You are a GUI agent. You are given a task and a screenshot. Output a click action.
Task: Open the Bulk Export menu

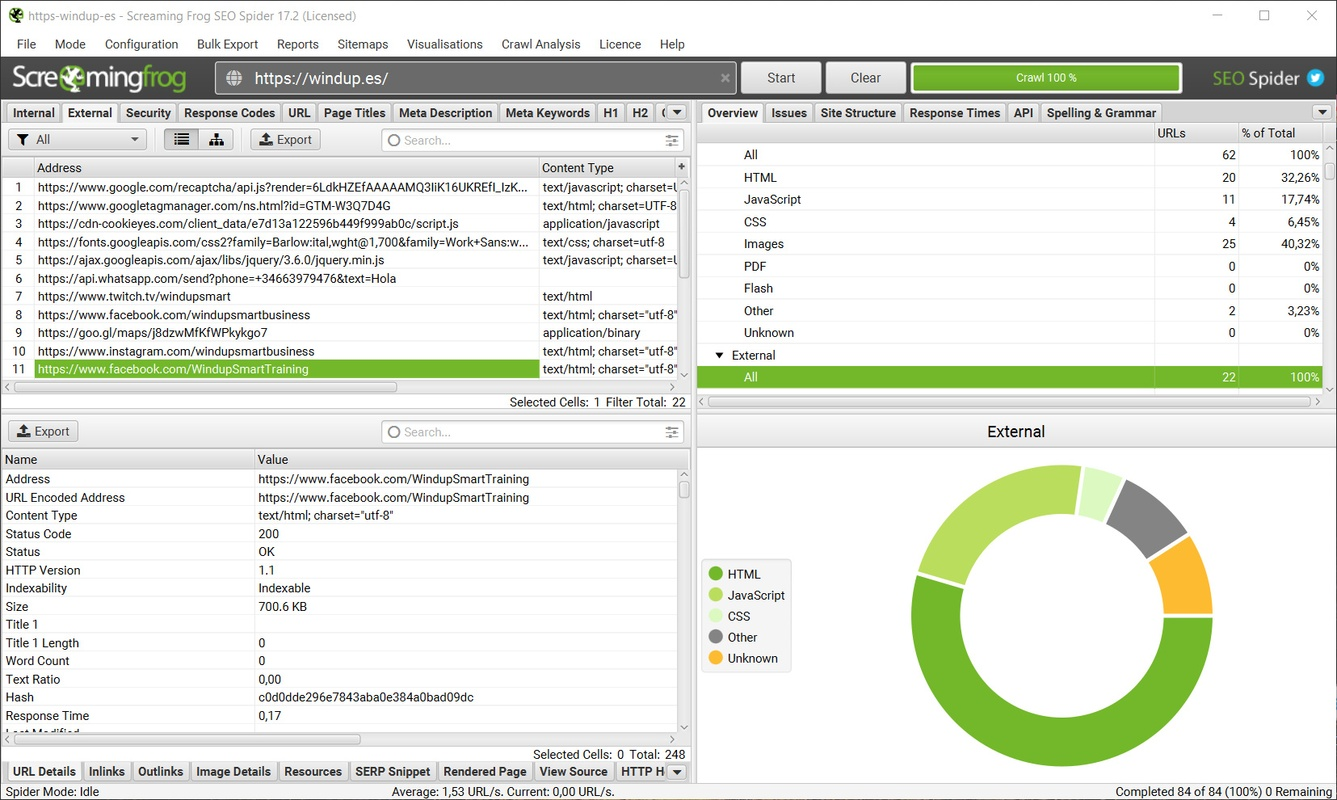point(227,44)
